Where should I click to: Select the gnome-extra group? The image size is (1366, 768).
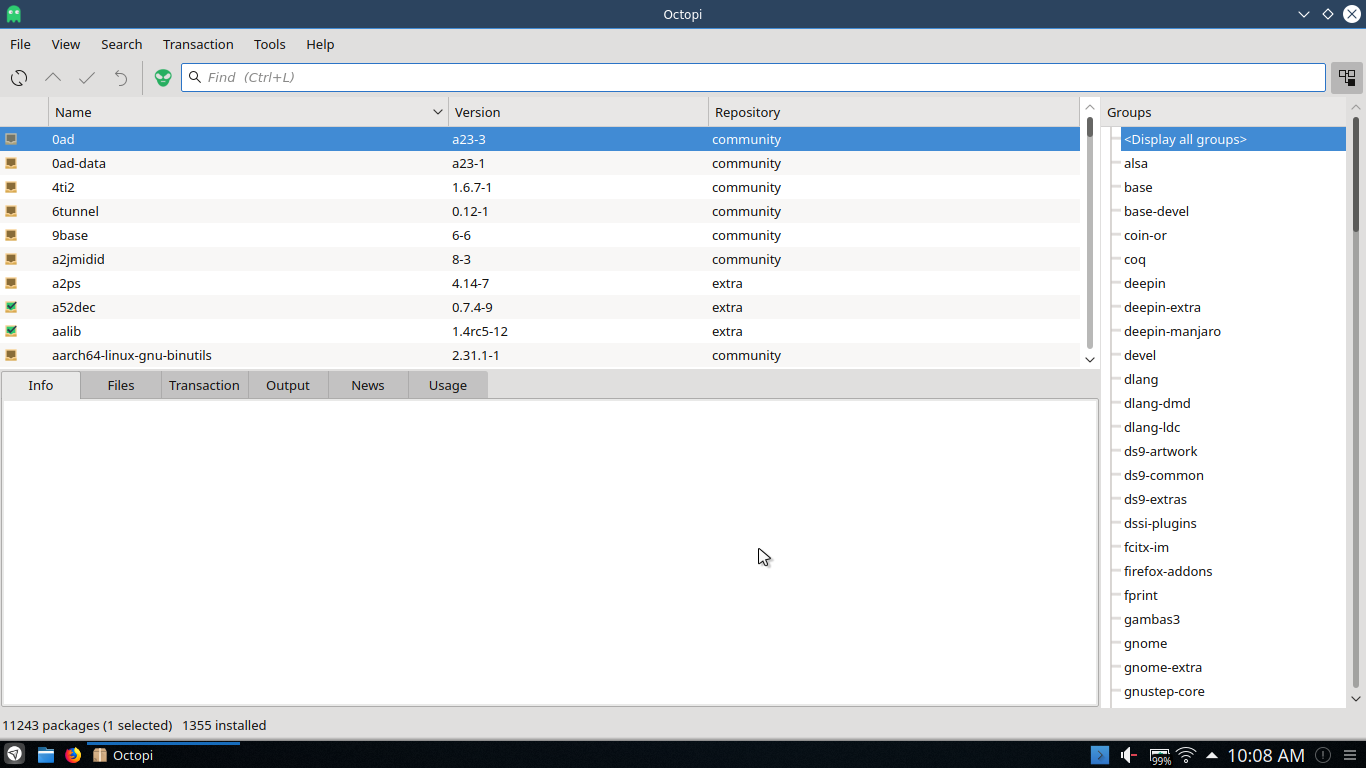tap(1163, 667)
